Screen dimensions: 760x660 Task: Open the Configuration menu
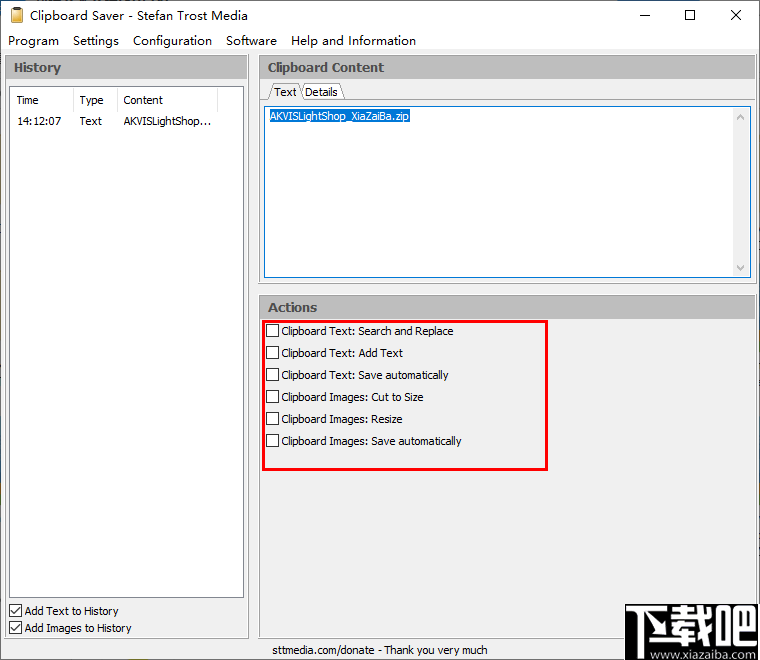pos(172,41)
